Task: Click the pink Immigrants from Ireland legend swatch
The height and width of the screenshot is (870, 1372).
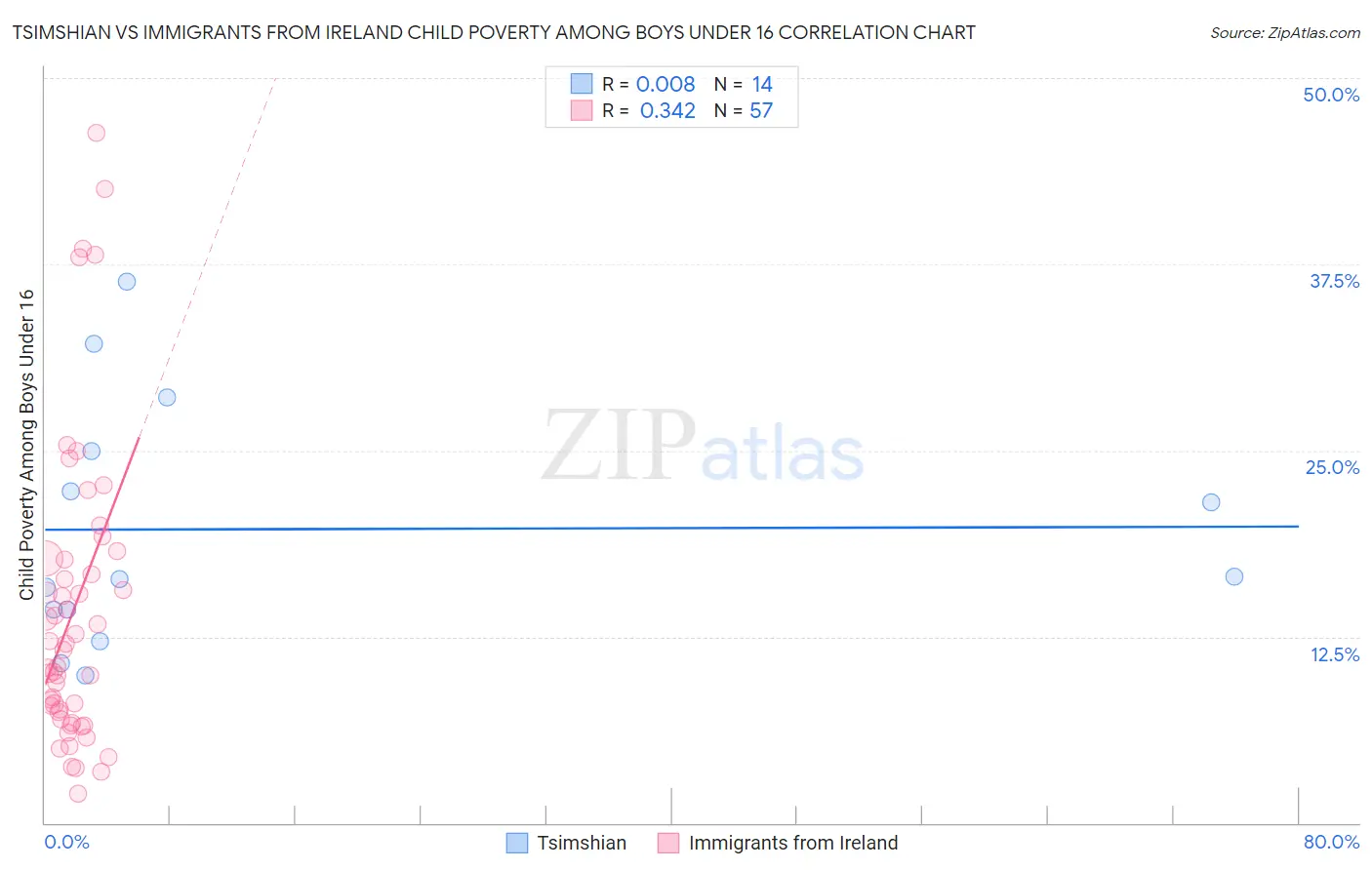Action: (668, 843)
